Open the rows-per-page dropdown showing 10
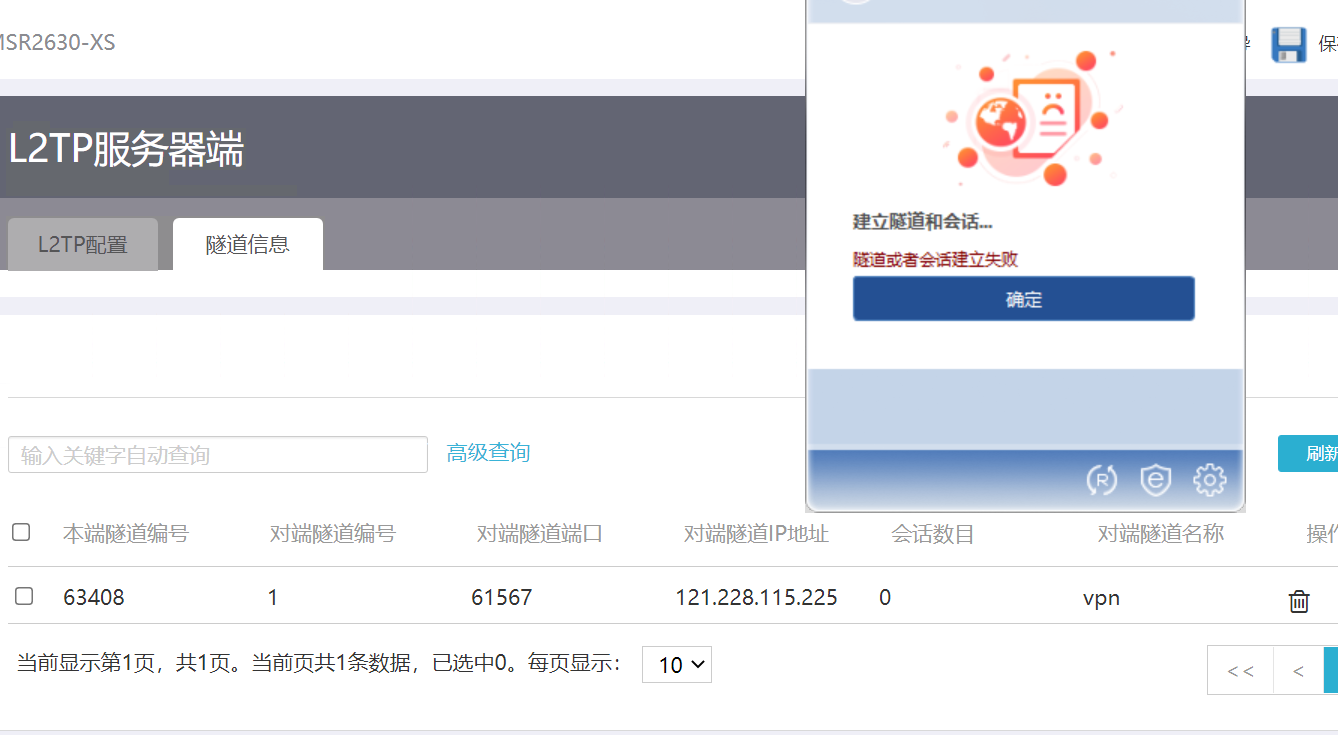 [677, 664]
